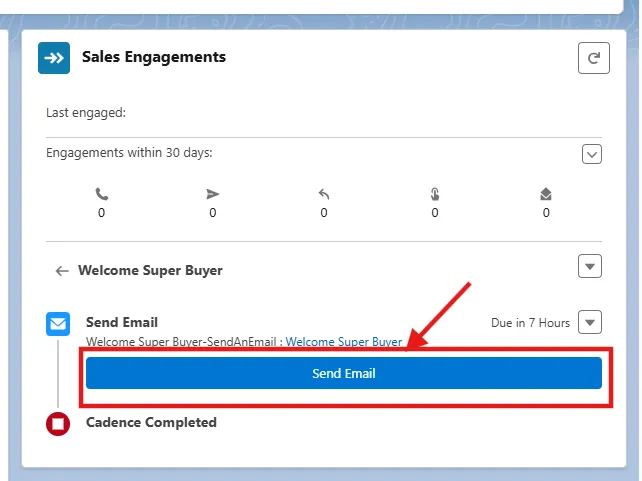Screen dimensions: 642x481
Task: Click the Cadence Completed stop icon
Action: pyautogui.click(x=58, y=424)
